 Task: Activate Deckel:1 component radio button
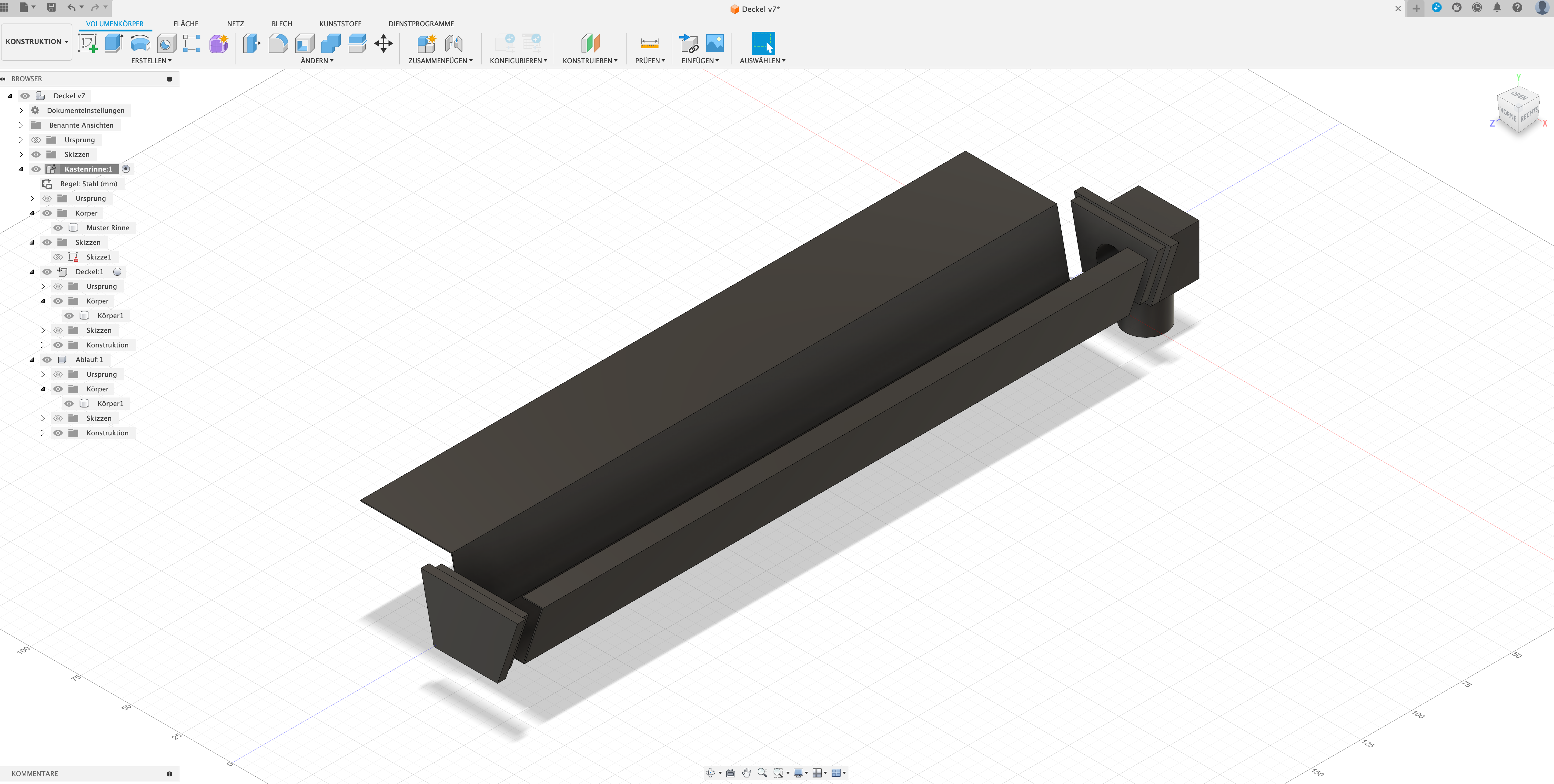(118, 271)
